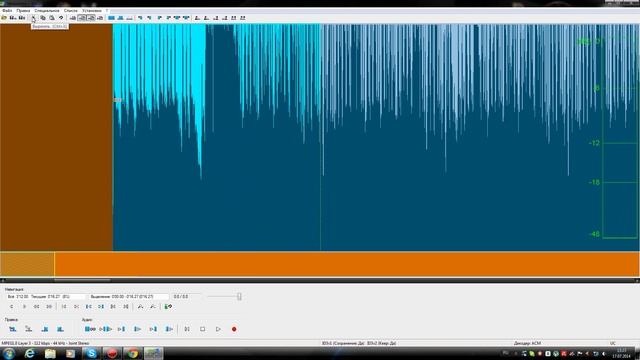Click the Paste icon in the toolbar
640x360 pixels.
(52, 18)
